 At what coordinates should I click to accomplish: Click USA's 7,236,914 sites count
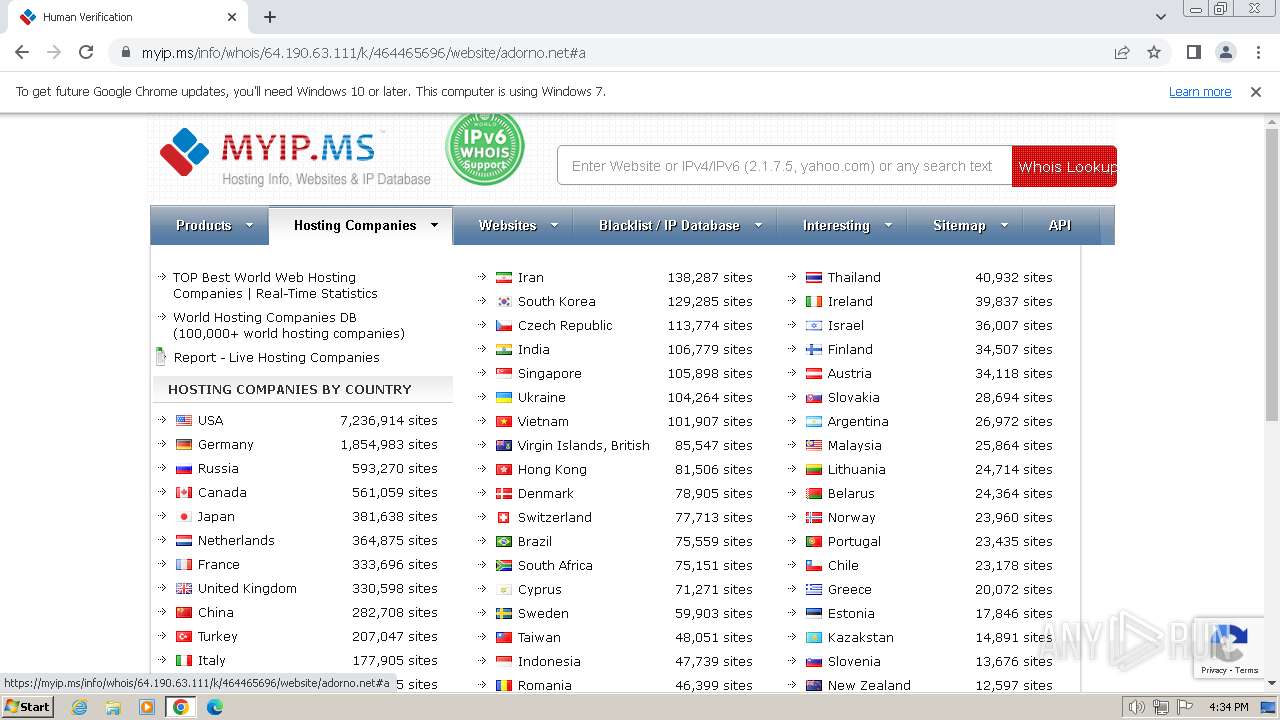tap(389, 421)
